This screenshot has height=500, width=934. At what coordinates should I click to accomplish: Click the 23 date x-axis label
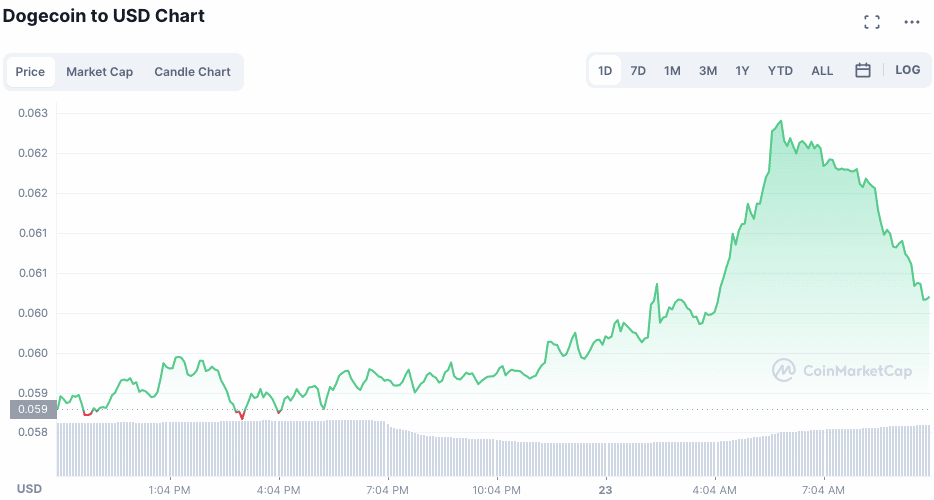pyautogui.click(x=605, y=490)
